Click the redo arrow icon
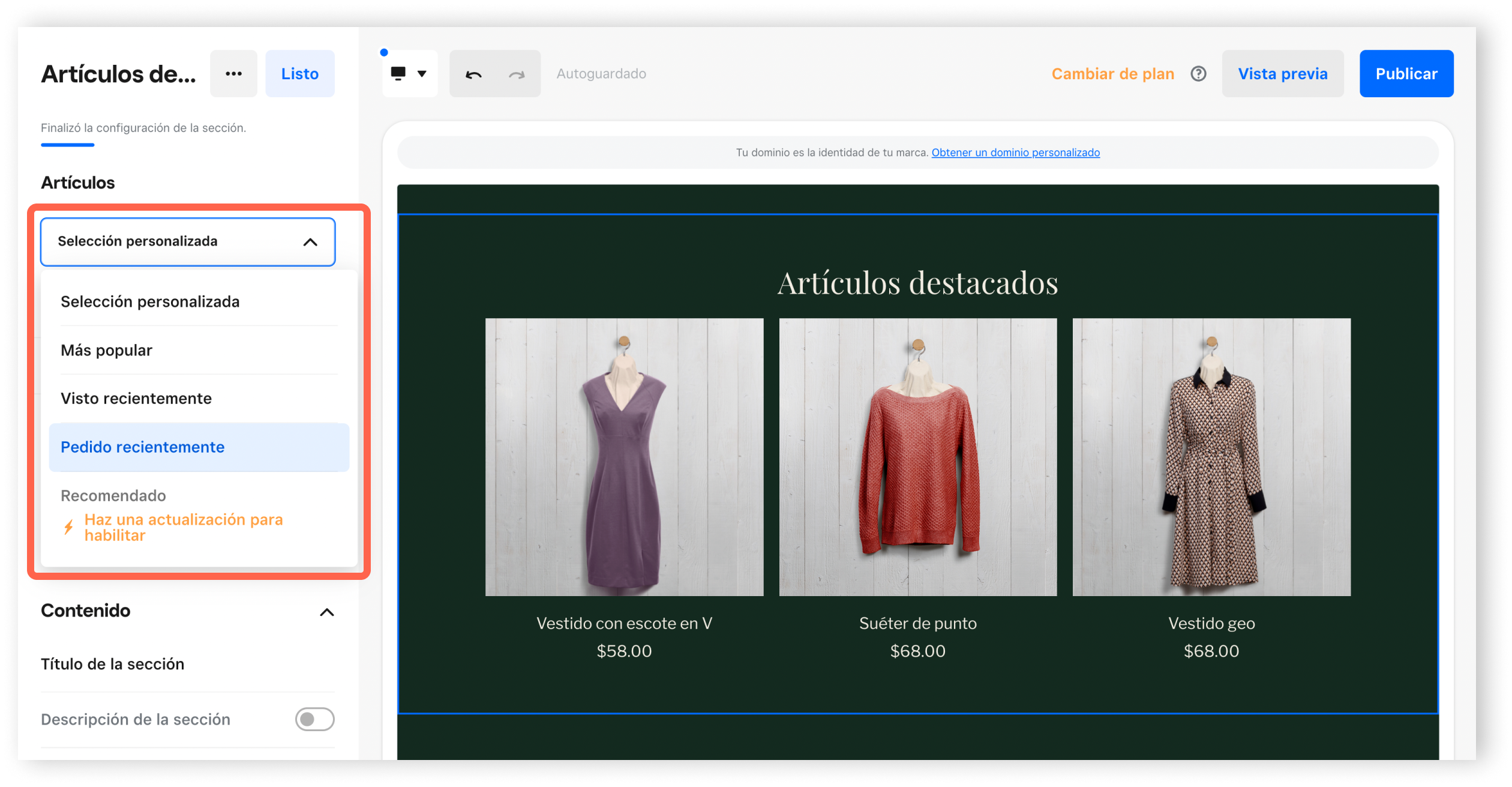Image resolution: width=1512 pixels, height=787 pixels. click(x=517, y=74)
